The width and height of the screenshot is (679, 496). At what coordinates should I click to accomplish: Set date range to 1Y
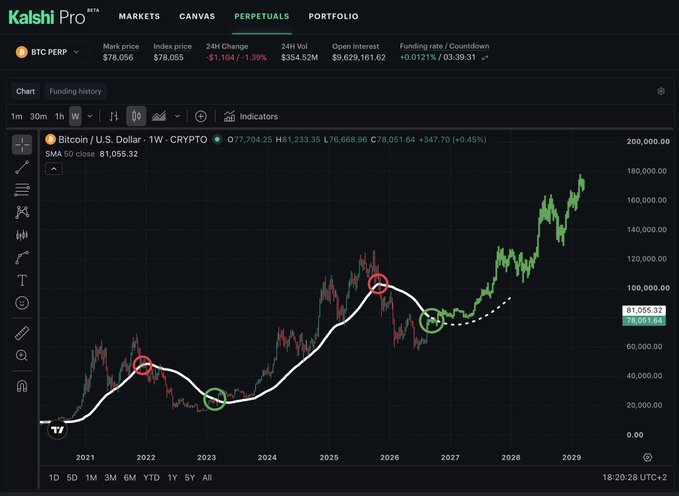pyautogui.click(x=172, y=477)
